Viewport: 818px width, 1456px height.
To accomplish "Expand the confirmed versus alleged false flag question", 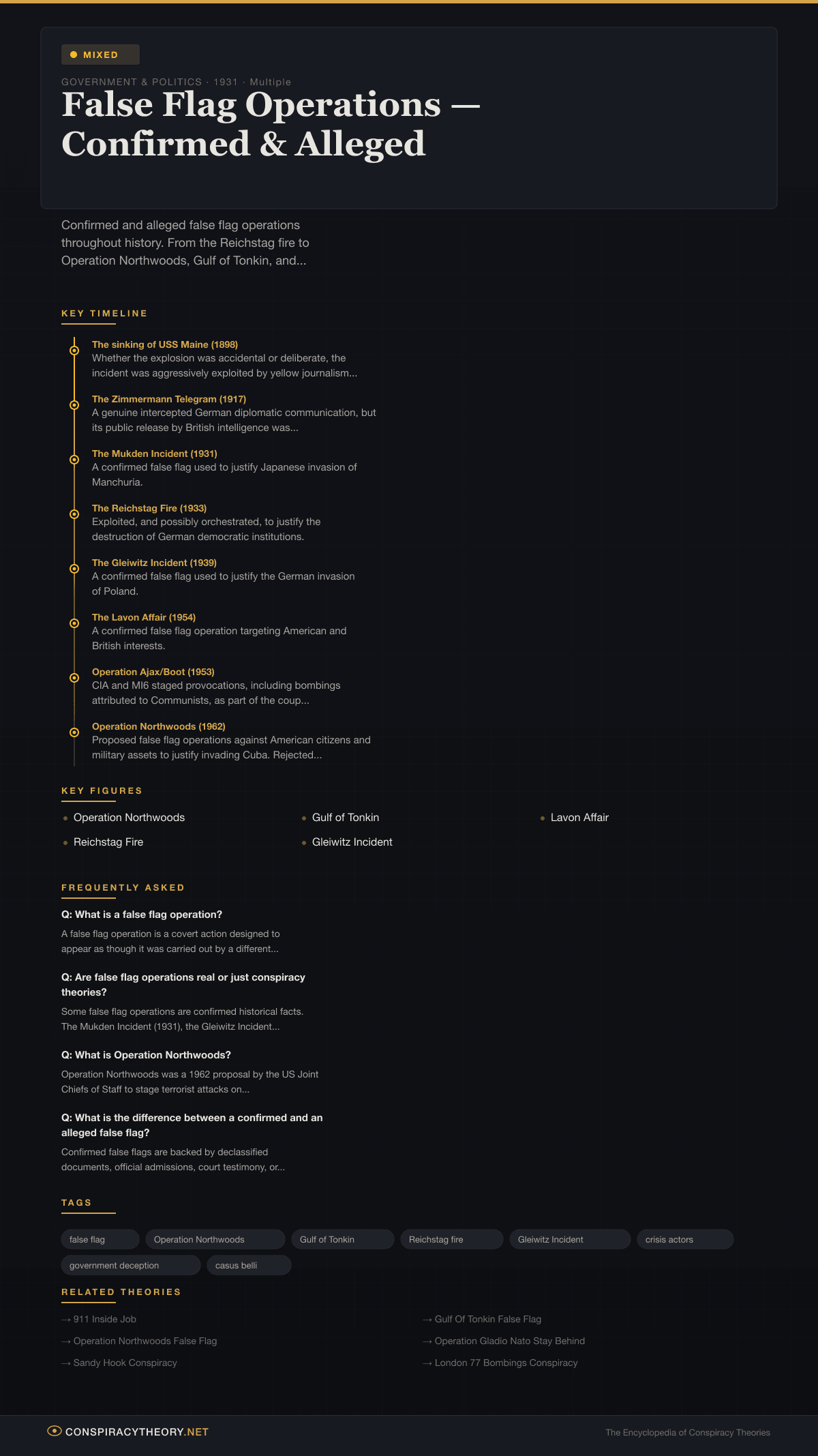I will (x=192, y=1125).
